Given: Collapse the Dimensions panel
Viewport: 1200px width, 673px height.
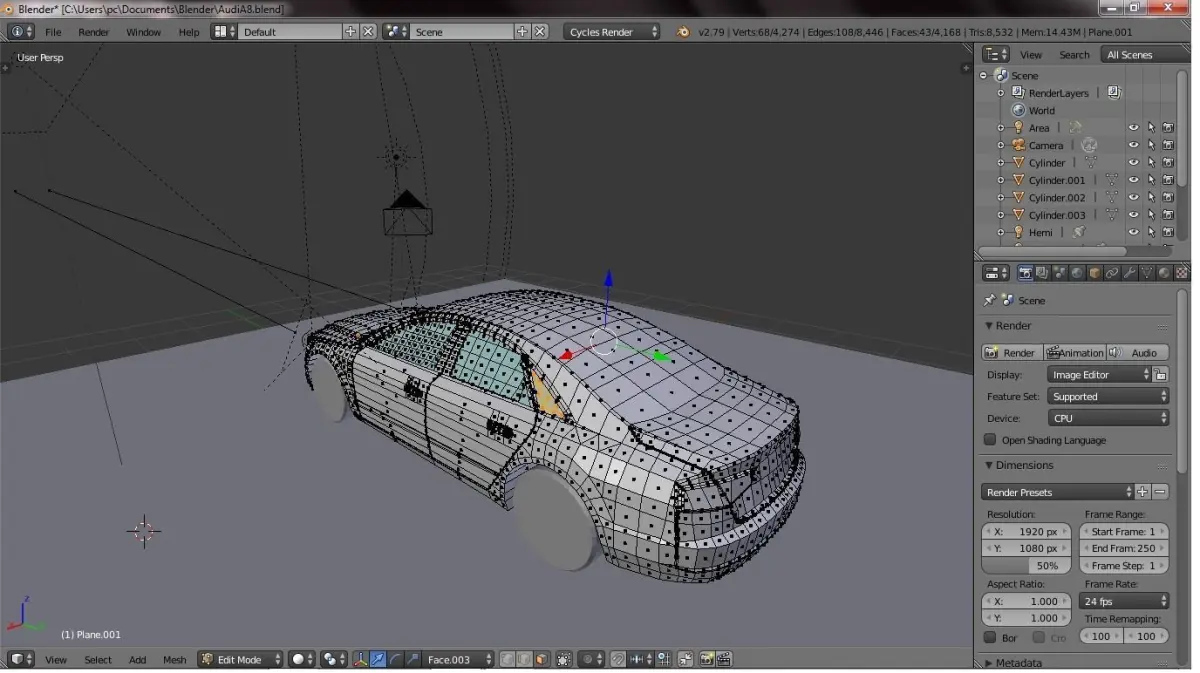Looking at the screenshot, I should click(989, 465).
